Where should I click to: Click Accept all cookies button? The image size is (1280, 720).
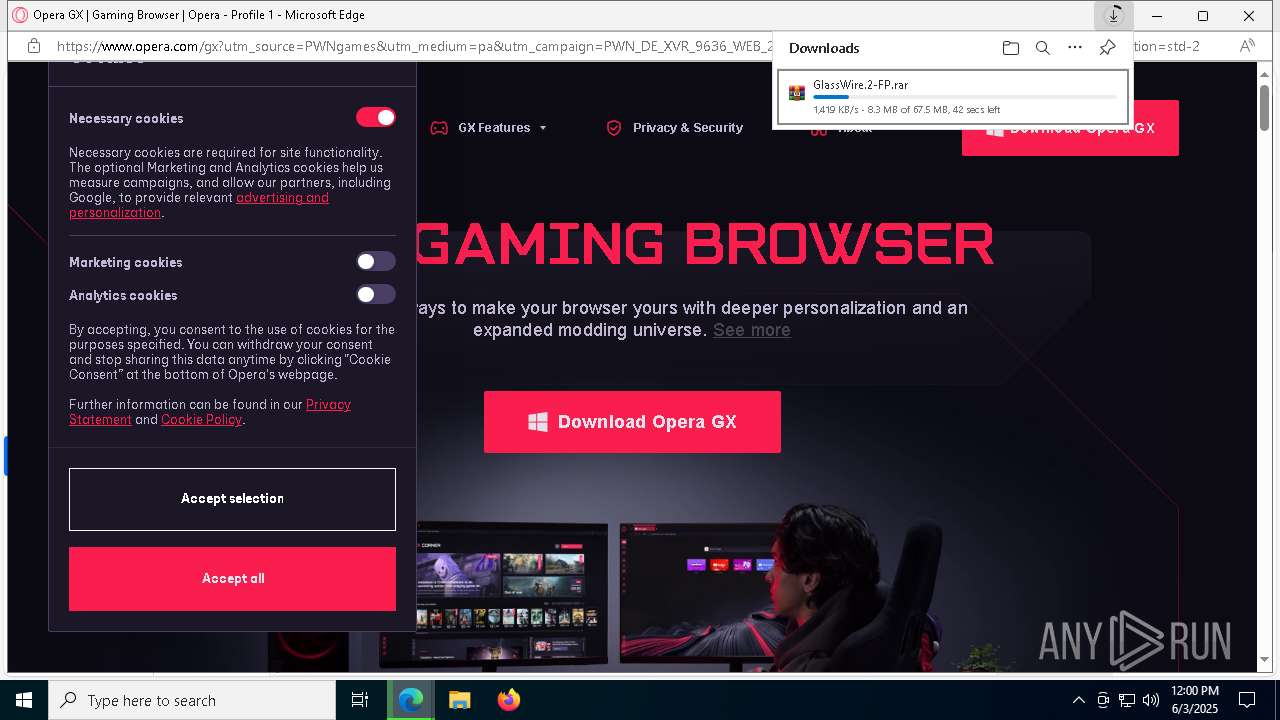coord(232,578)
